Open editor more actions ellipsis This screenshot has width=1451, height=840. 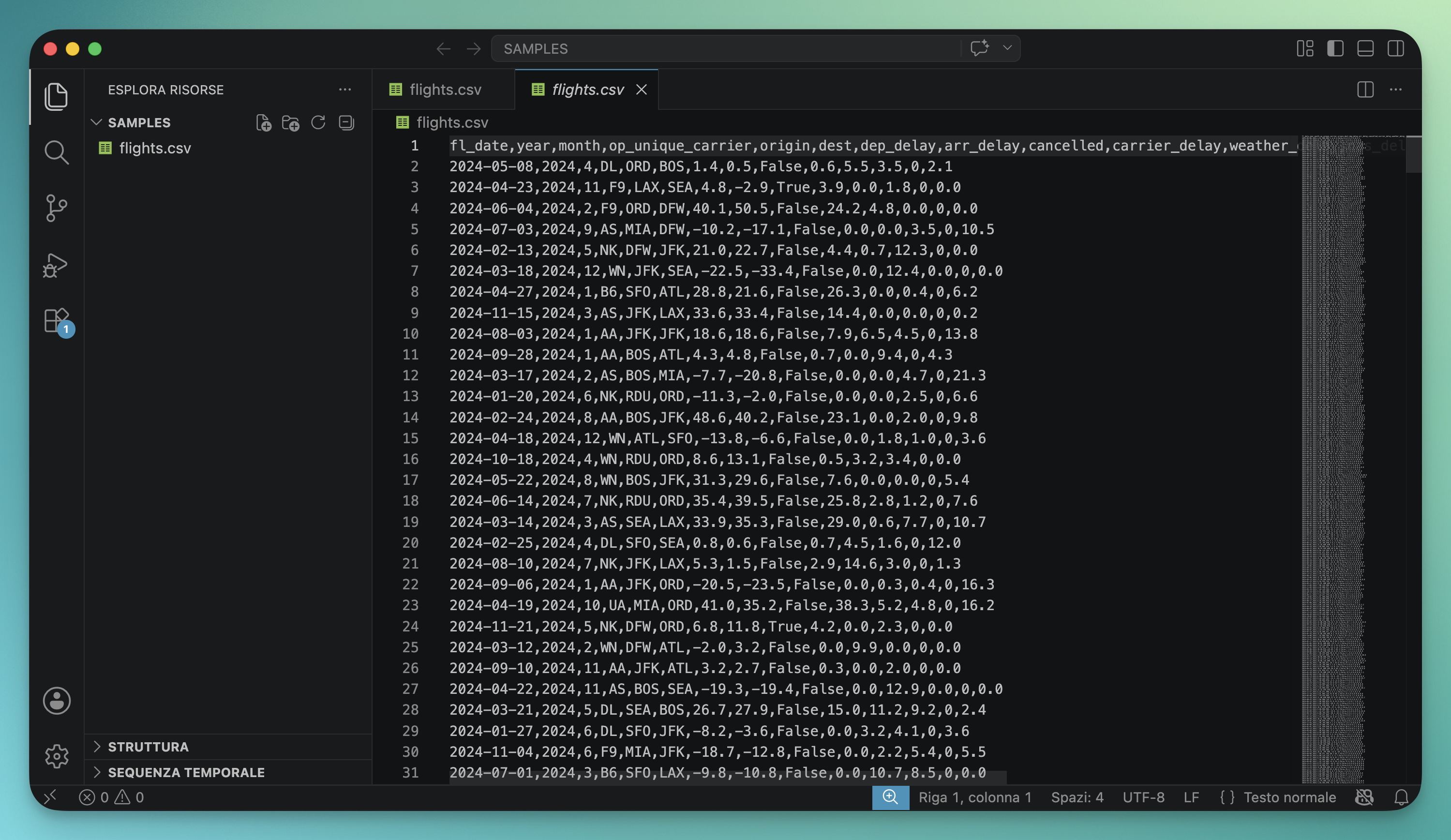pos(1396,89)
